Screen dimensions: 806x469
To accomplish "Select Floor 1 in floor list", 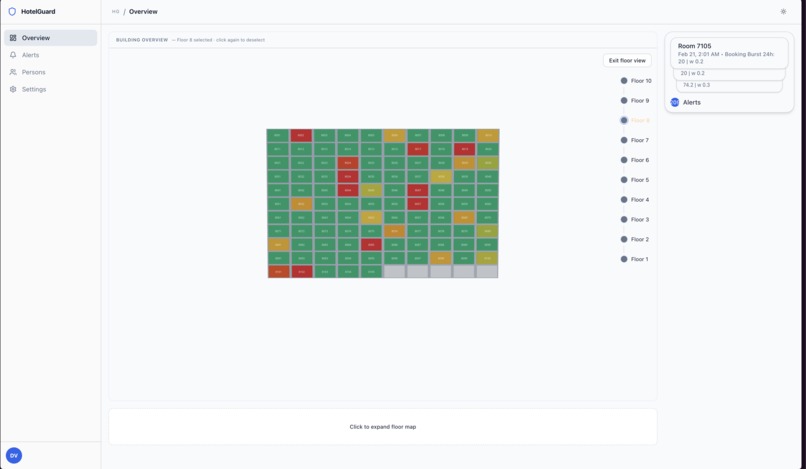I will coord(635,259).
